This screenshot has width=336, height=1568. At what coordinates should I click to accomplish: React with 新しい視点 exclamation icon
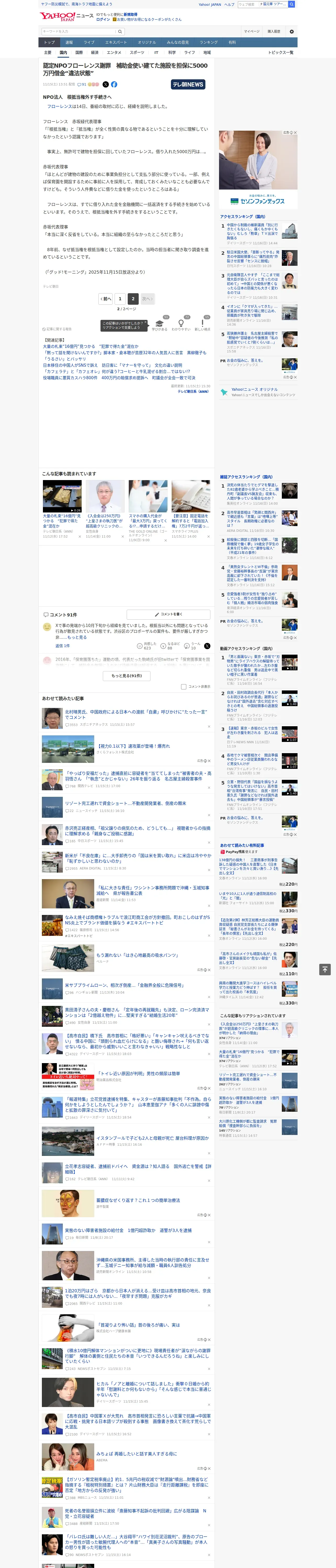coord(203,324)
